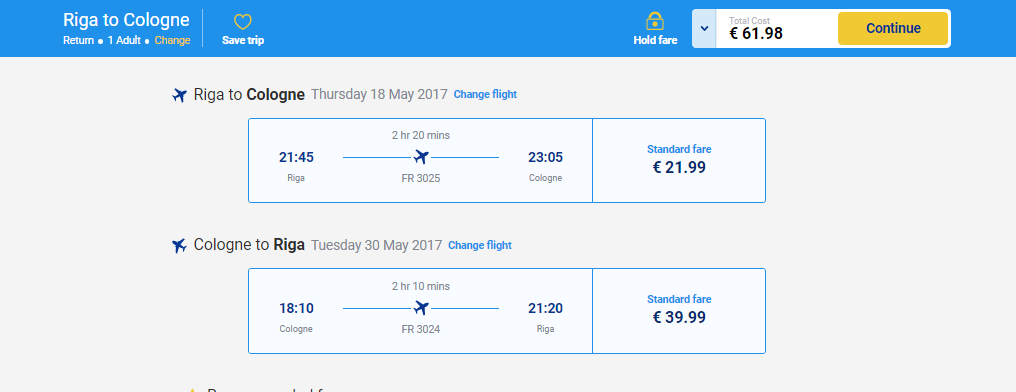The height and width of the screenshot is (392, 1016).
Task: Click the Change link next to 1 Adult
Action: coord(172,40)
